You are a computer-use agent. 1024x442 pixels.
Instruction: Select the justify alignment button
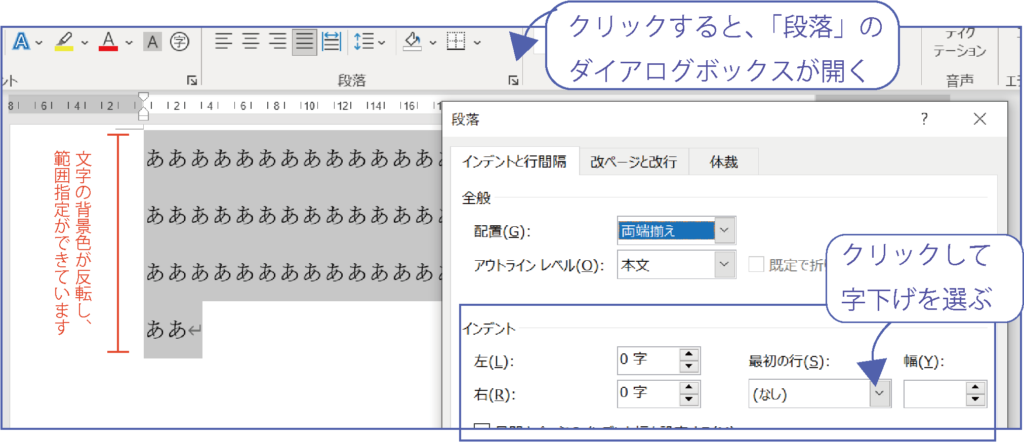[x=304, y=42]
